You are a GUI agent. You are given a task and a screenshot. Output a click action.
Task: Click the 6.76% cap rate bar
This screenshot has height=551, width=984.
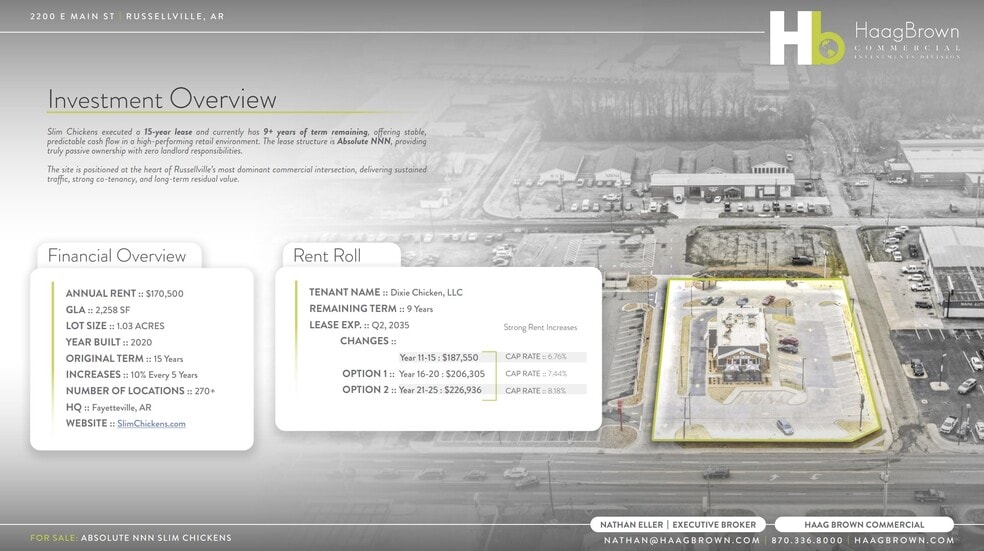click(x=545, y=356)
